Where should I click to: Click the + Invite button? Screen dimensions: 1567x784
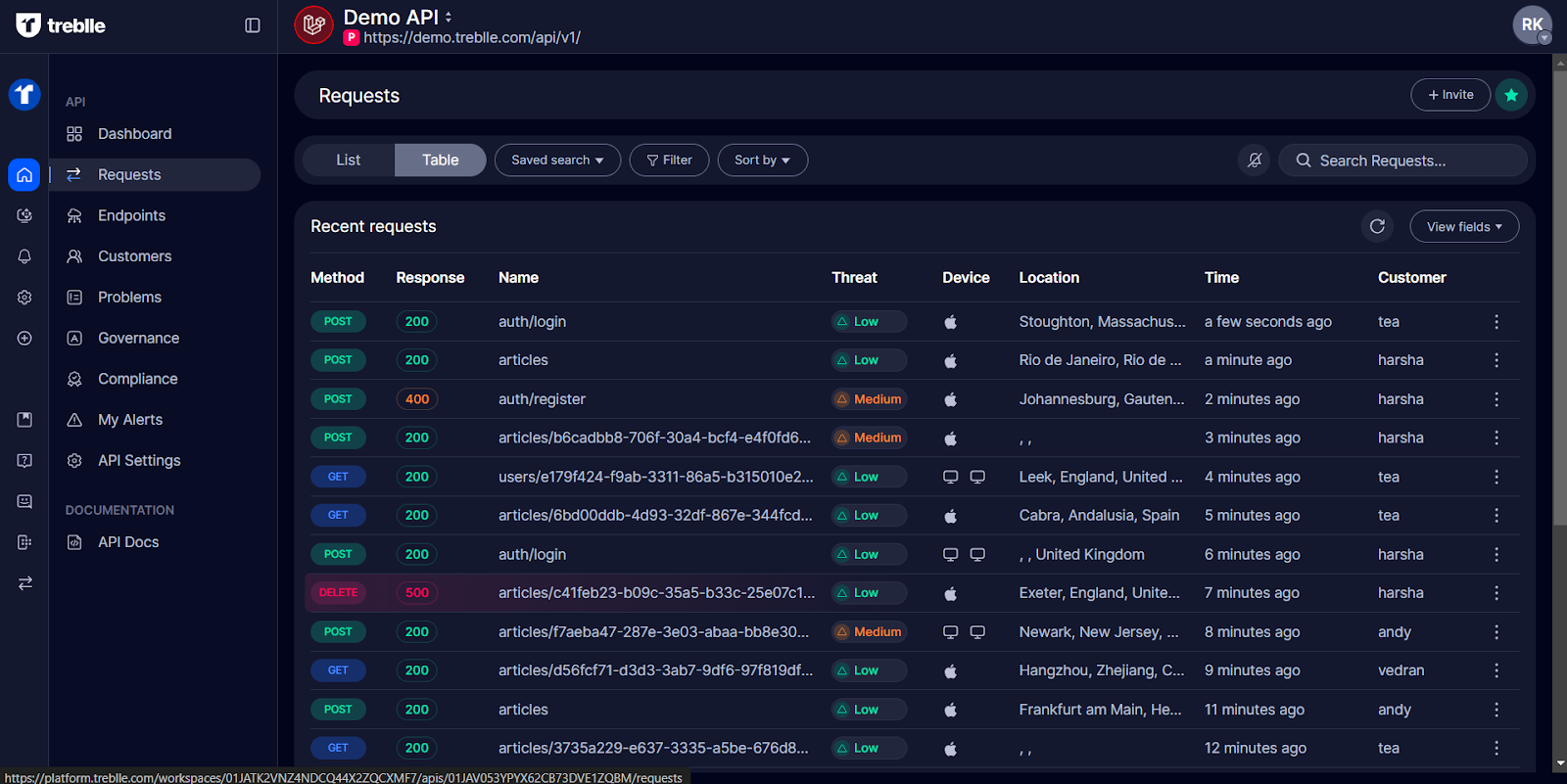[x=1450, y=95]
